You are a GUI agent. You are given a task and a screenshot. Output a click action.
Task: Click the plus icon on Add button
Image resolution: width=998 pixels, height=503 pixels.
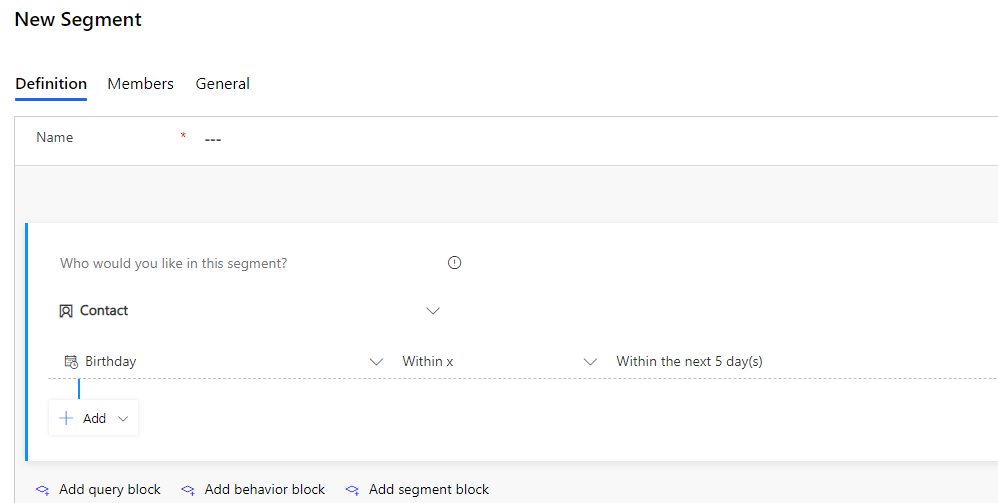tap(66, 418)
